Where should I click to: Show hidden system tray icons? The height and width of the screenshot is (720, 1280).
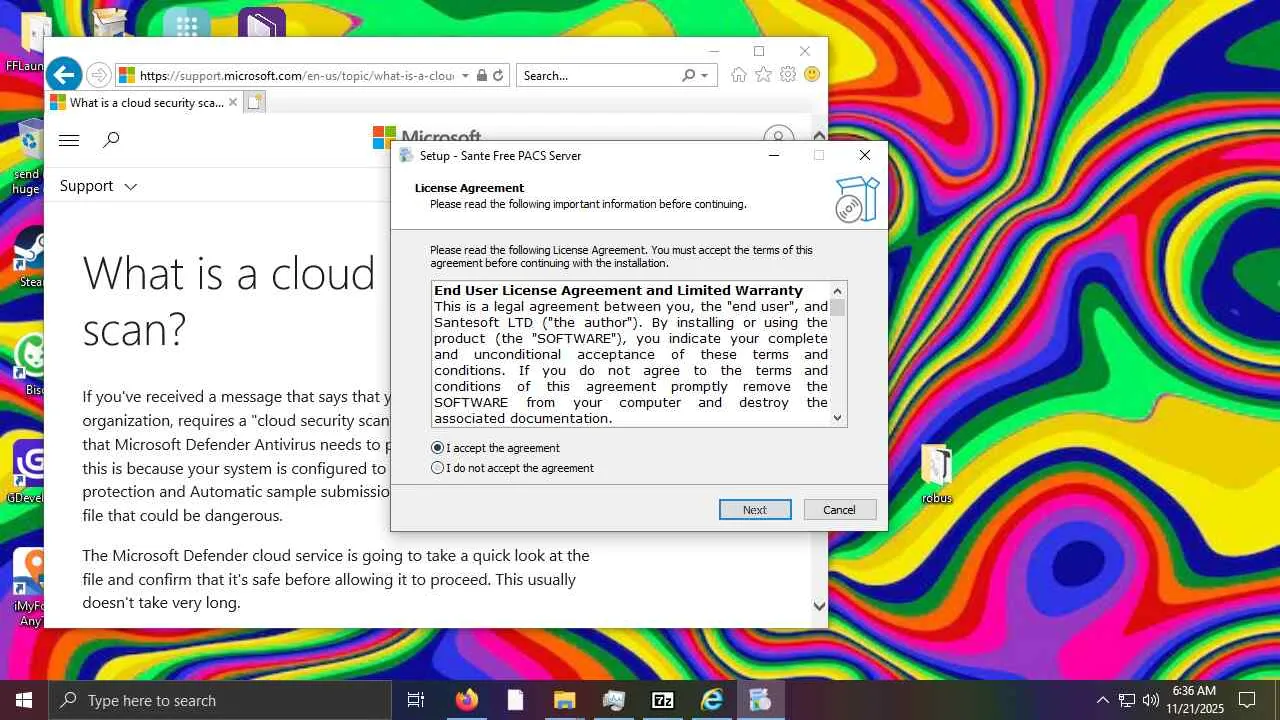pos(1102,700)
